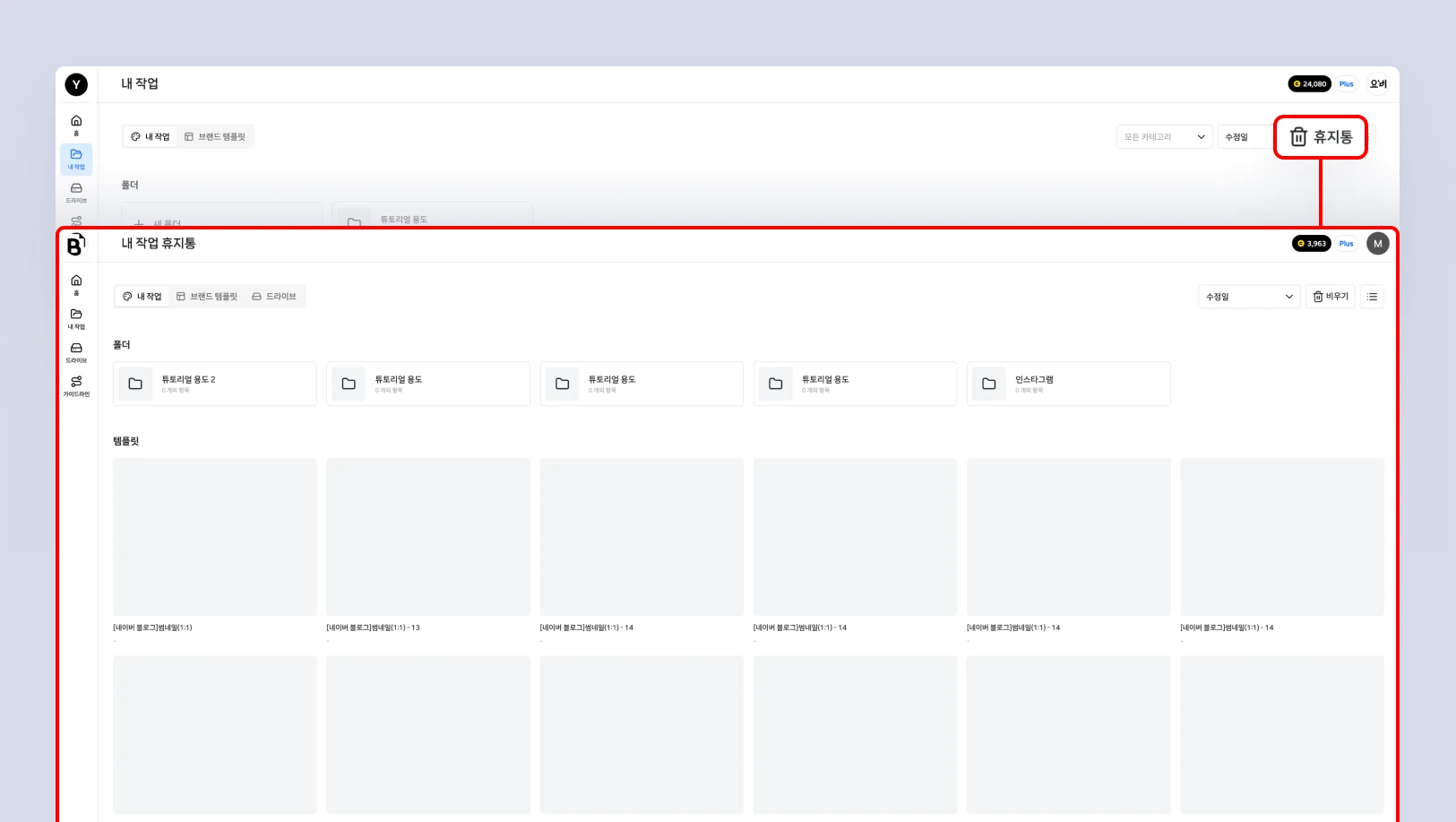1456x822 pixels.
Task: Click the 비우기 empty trash button
Action: 1331,297
